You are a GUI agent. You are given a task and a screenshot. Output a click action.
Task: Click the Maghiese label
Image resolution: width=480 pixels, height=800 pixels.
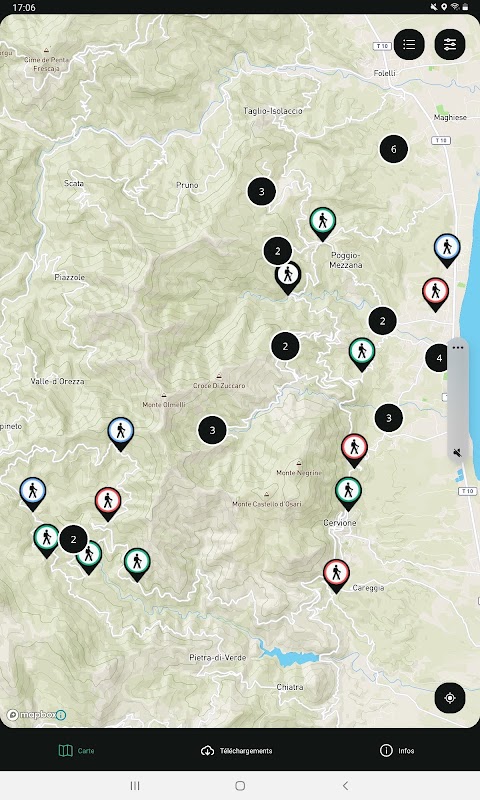click(450, 117)
